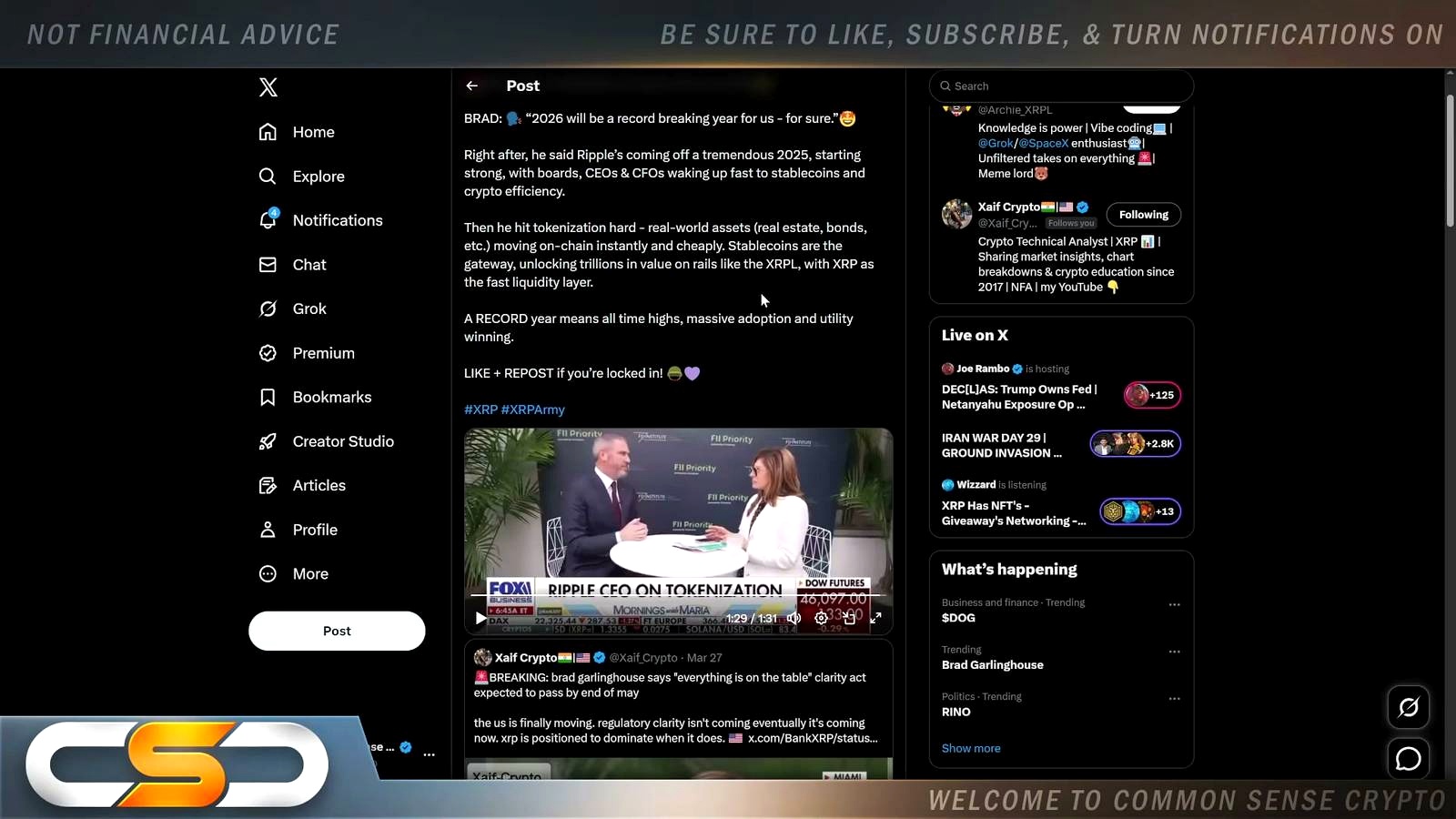1456x819 pixels.
Task: Open the Notifications bell icon
Action: (268, 220)
